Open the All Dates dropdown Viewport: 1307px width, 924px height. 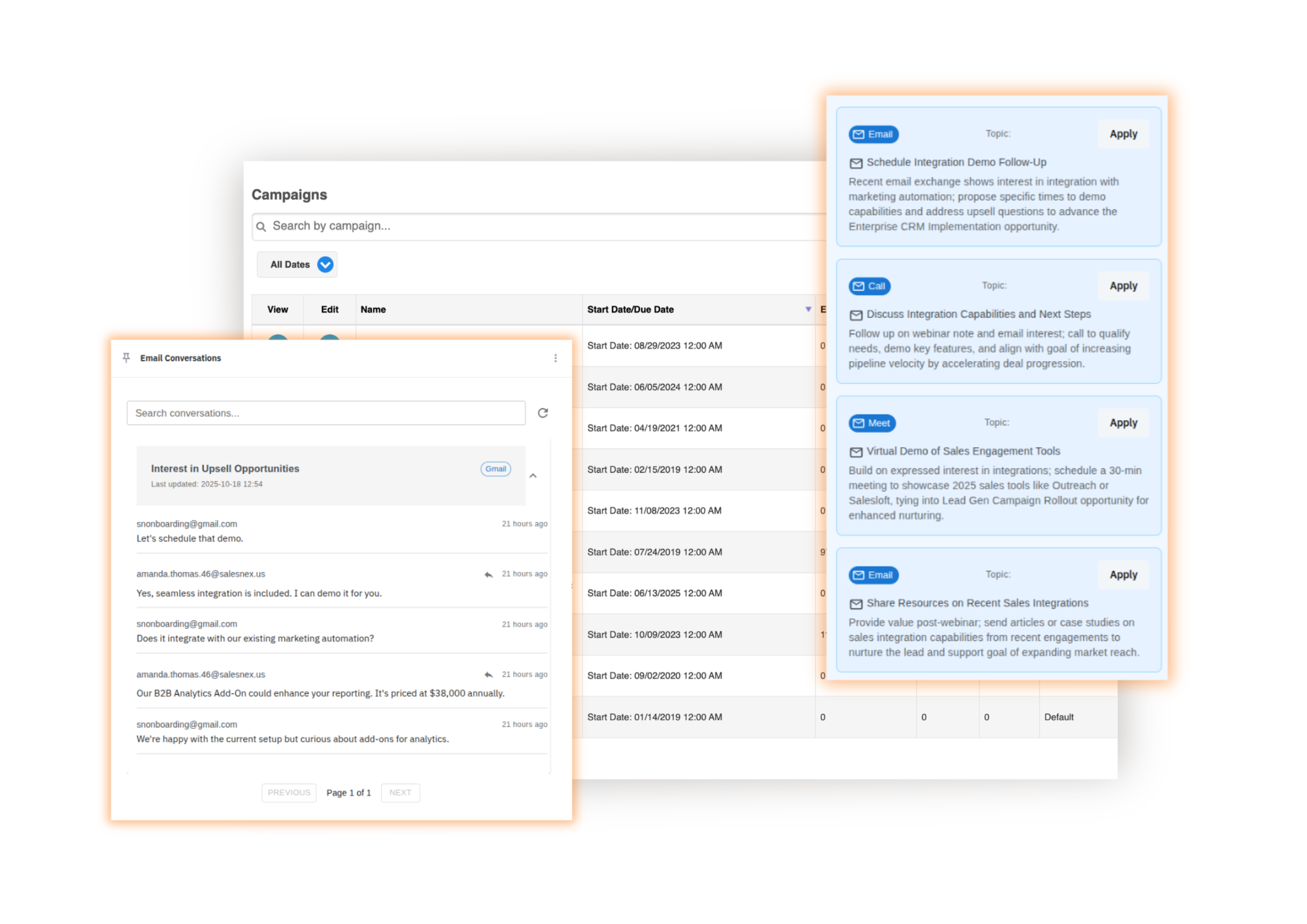pyautogui.click(x=297, y=264)
